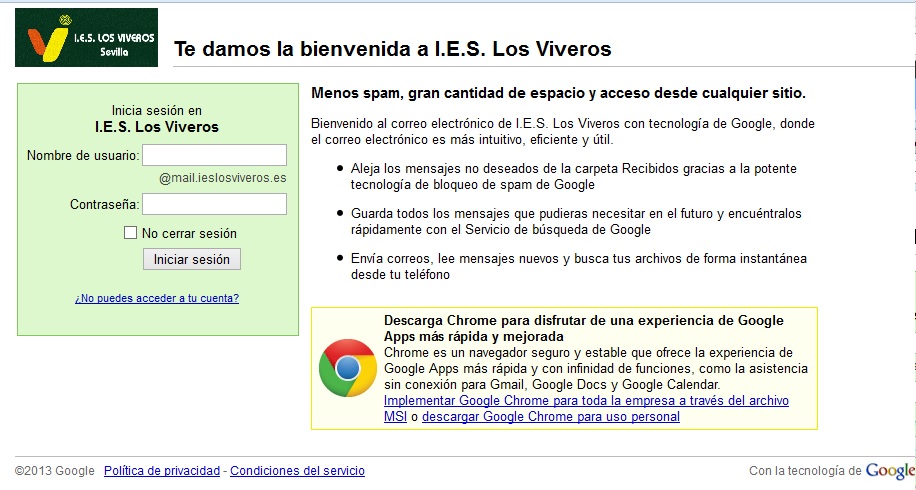Click the Contraseña label

click(x=103, y=204)
